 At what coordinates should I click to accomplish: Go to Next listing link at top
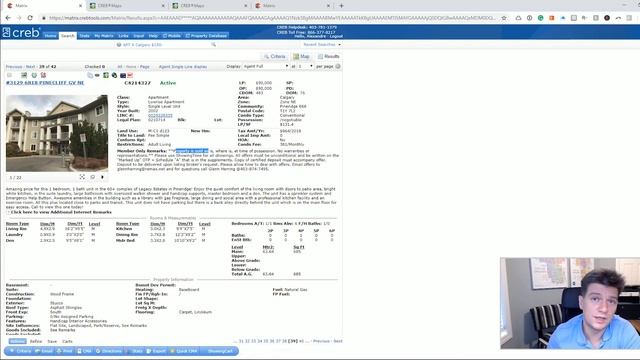(x=31, y=67)
